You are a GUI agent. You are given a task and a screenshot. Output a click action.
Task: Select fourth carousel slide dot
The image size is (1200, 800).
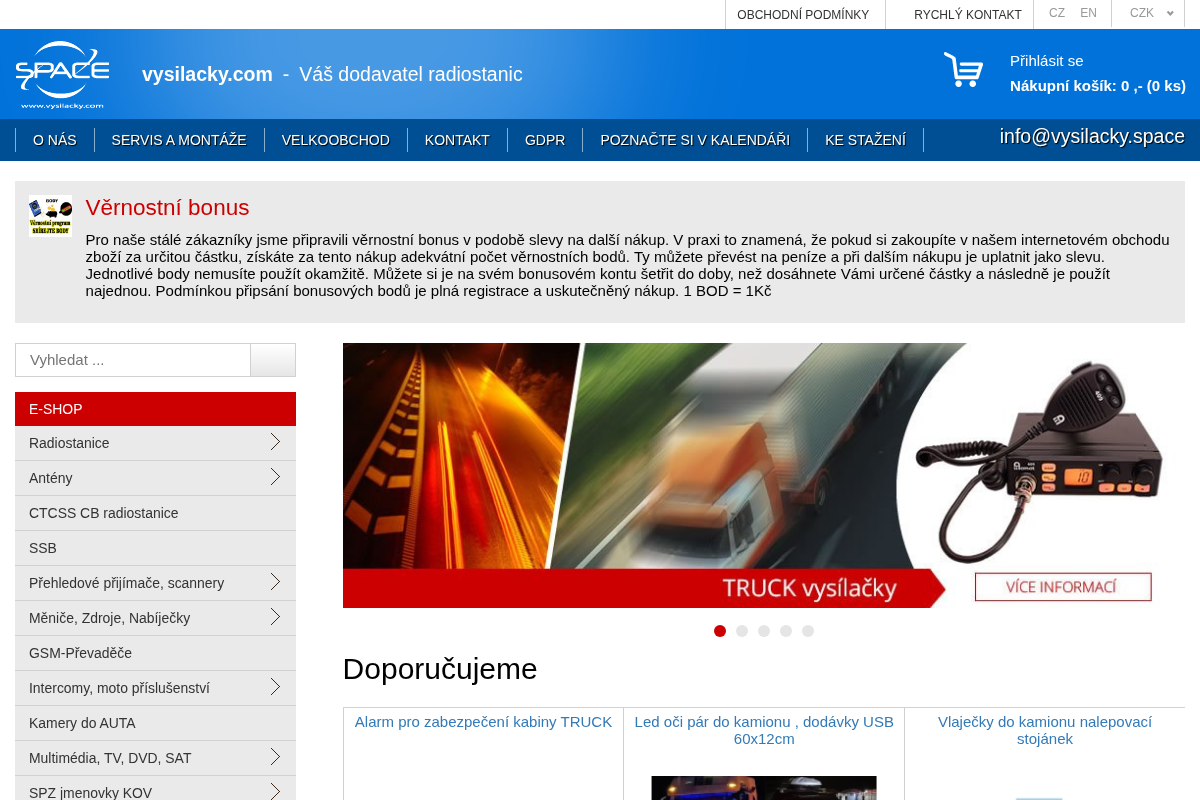tap(786, 631)
